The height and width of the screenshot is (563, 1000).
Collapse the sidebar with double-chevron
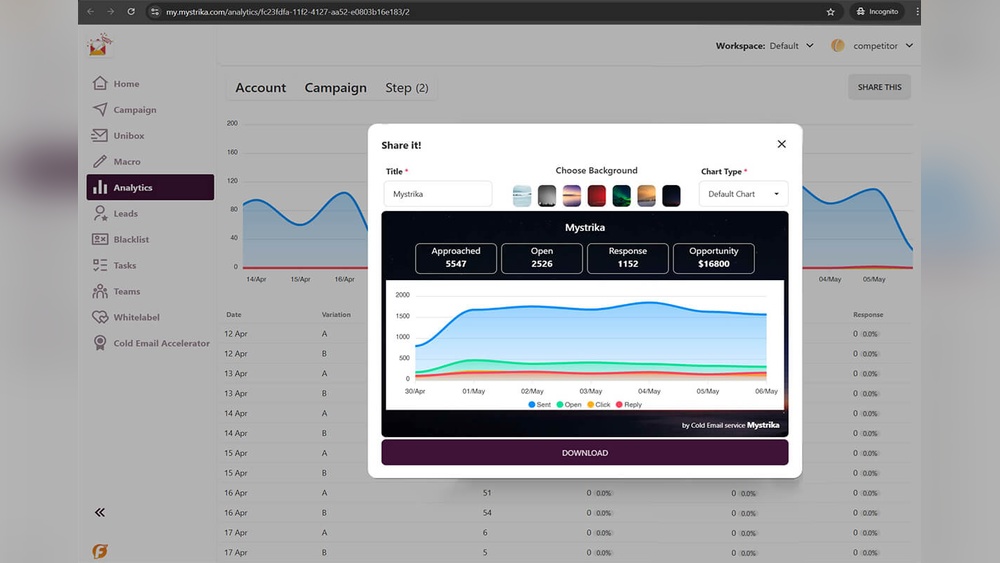pyautogui.click(x=100, y=512)
